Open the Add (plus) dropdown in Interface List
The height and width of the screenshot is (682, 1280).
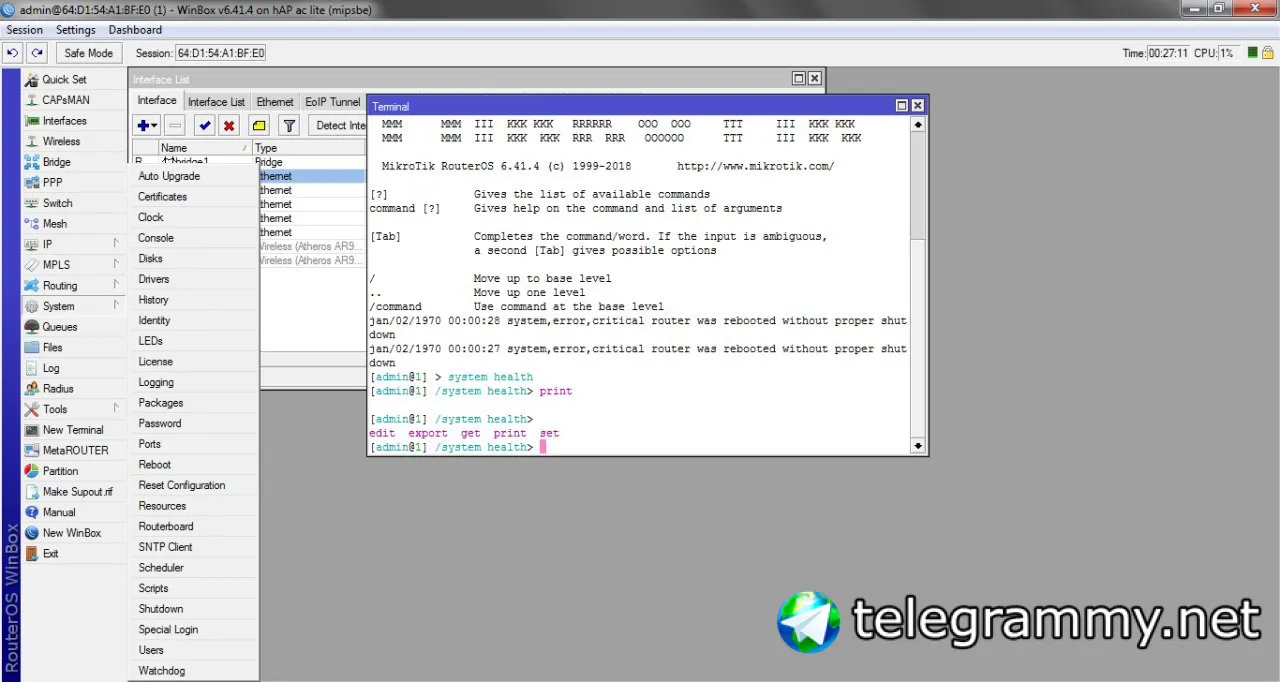point(147,125)
